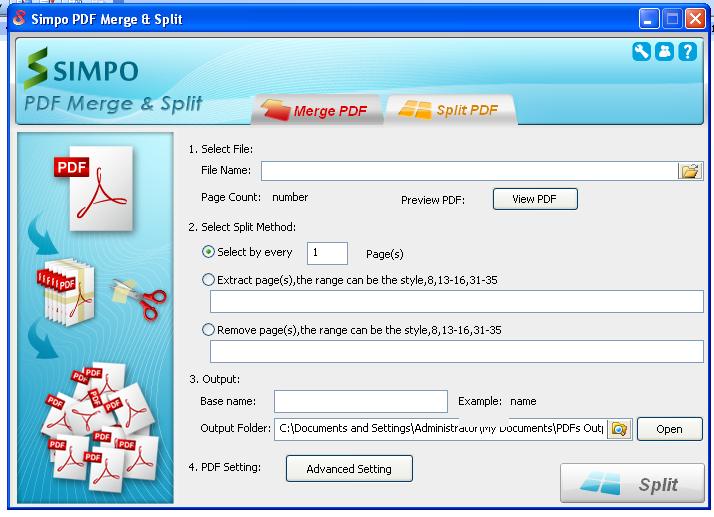Image resolution: width=714 pixels, height=517 pixels.
Task: Choose Extract page(s) radio option
Action: [x=208, y=280]
